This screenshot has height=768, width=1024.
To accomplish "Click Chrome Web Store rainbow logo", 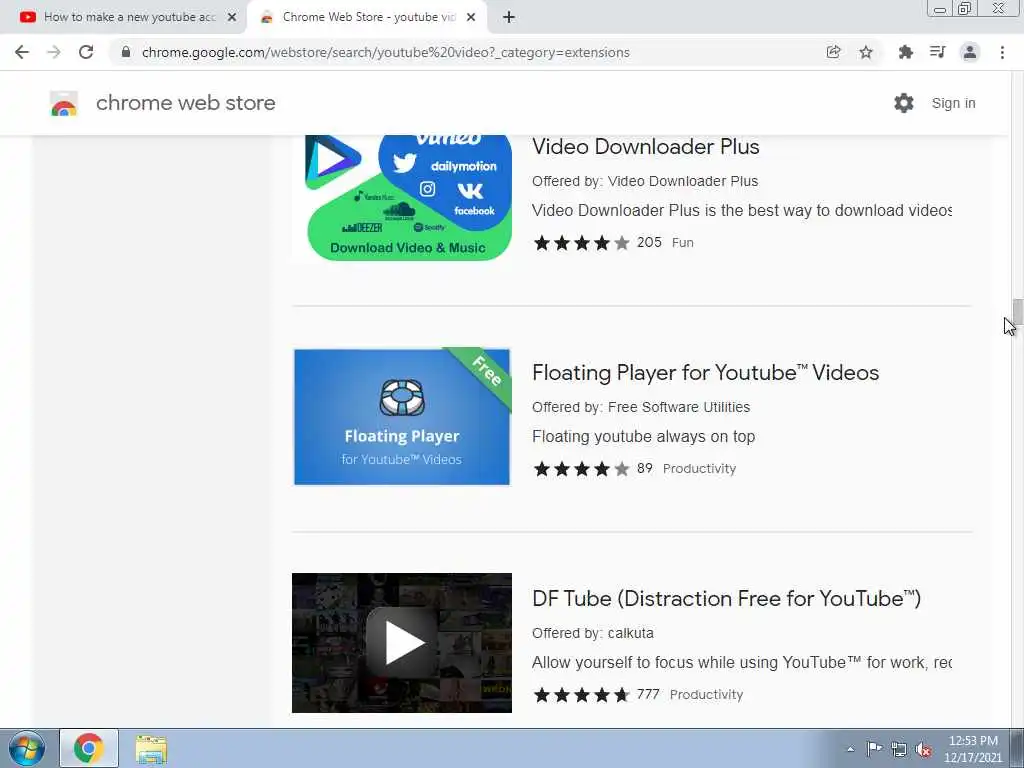I will tap(64, 103).
